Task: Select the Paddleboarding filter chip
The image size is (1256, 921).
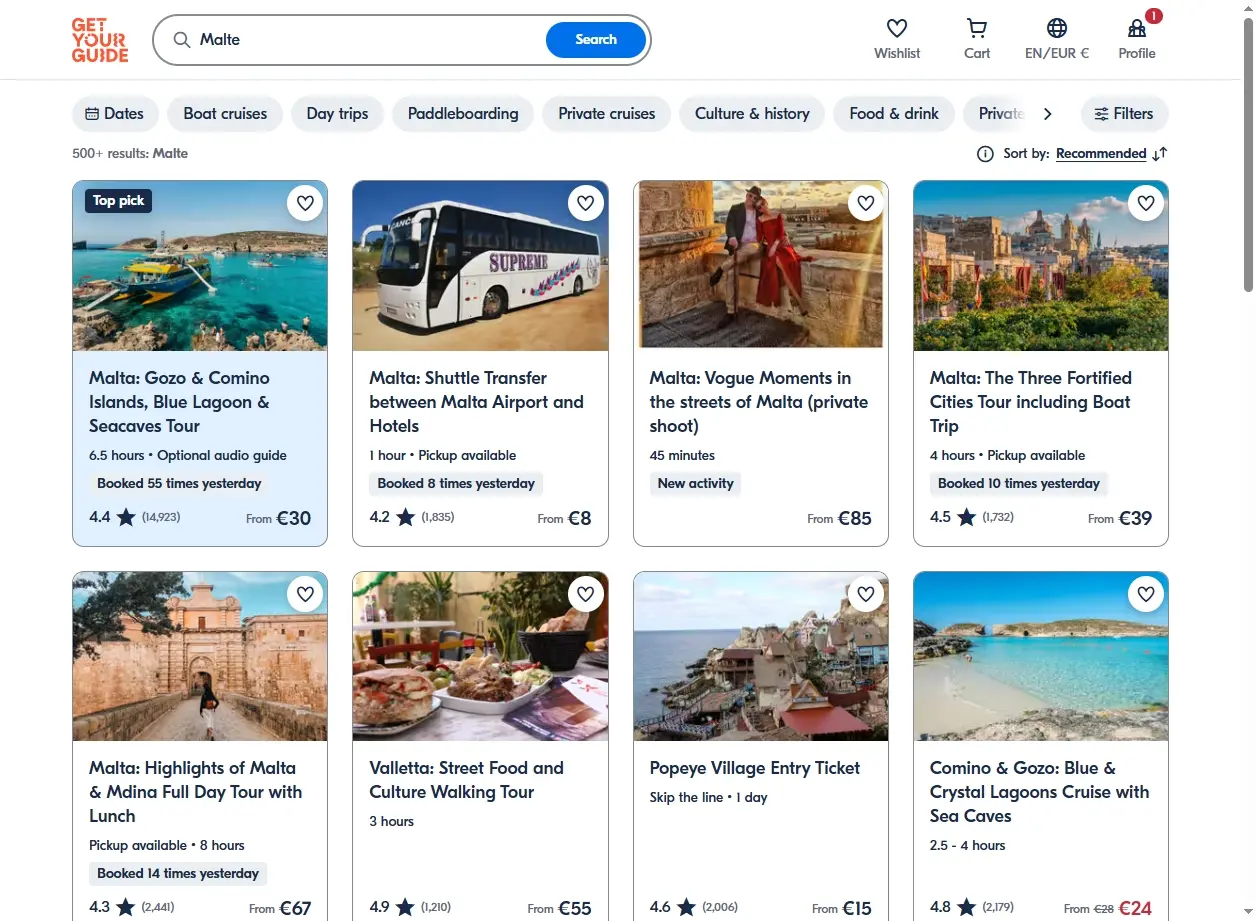Action: pyautogui.click(x=463, y=114)
